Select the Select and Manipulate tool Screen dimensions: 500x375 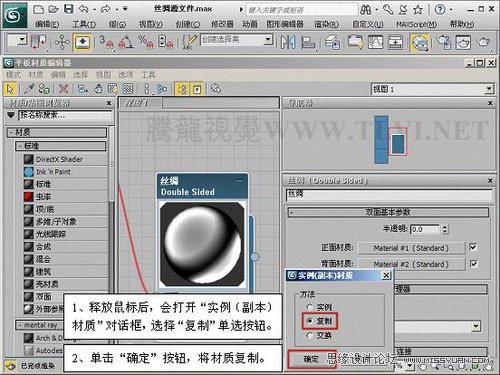62,43
